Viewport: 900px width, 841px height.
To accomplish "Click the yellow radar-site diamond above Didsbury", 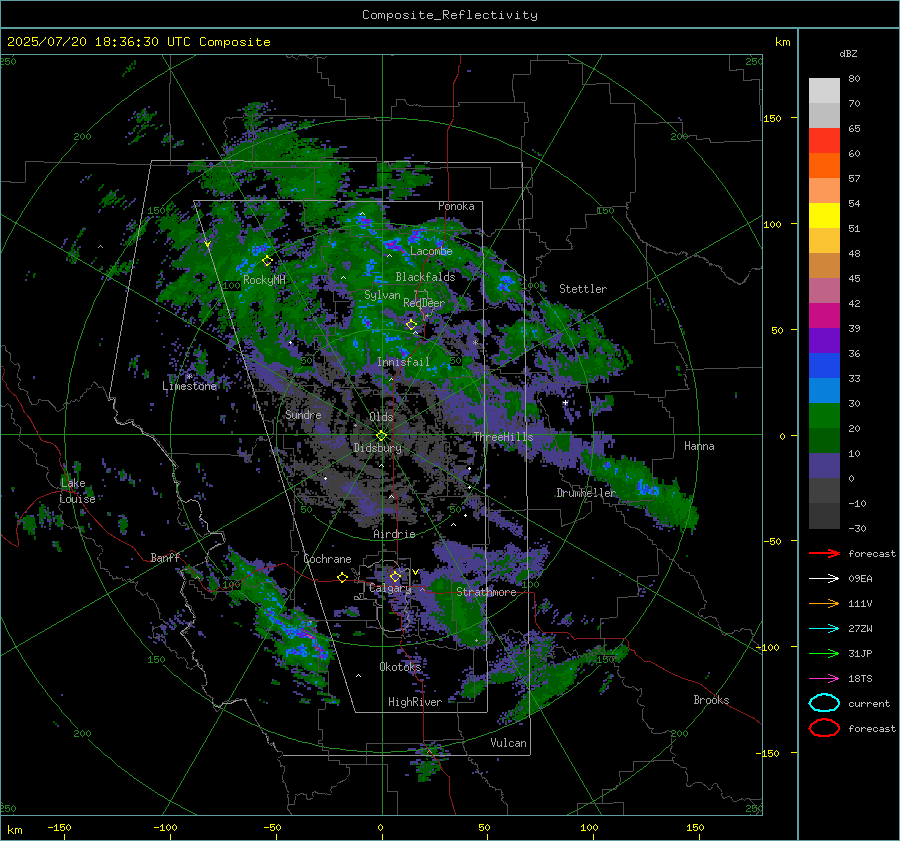I will tap(381, 436).
